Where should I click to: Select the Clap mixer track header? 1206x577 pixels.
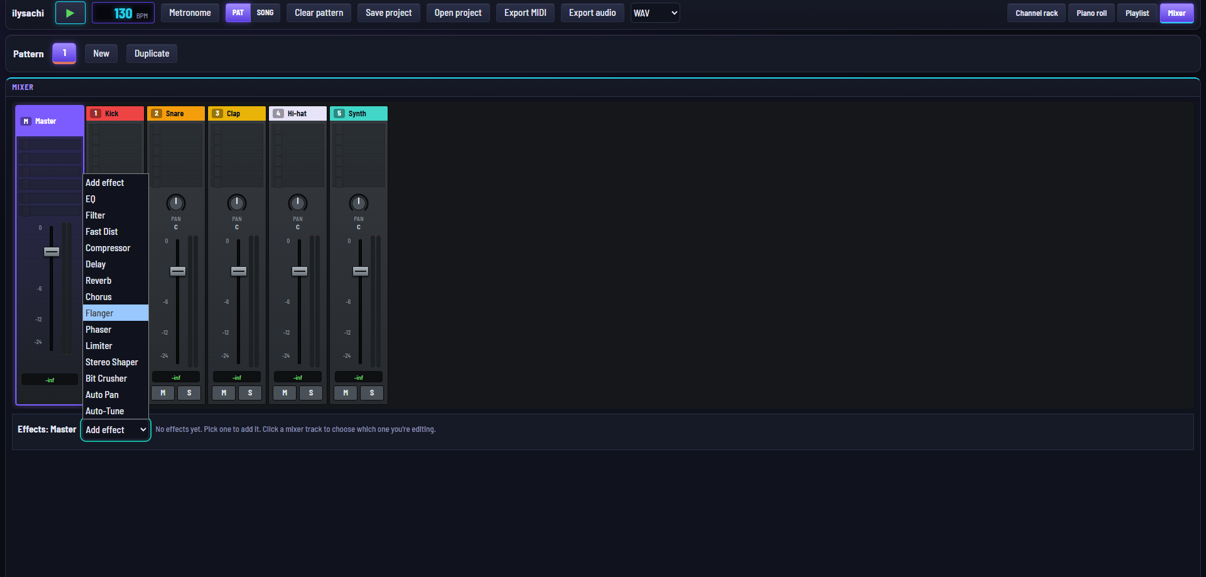point(237,114)
